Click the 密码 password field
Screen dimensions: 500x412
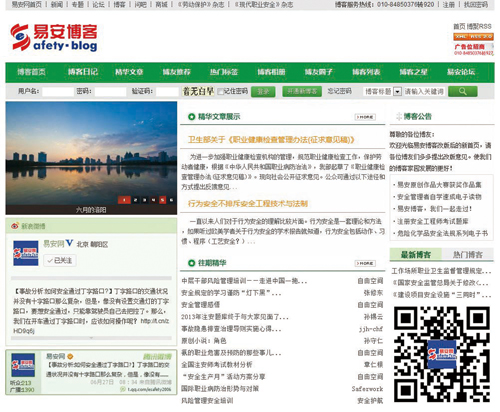tap(110, 91)
